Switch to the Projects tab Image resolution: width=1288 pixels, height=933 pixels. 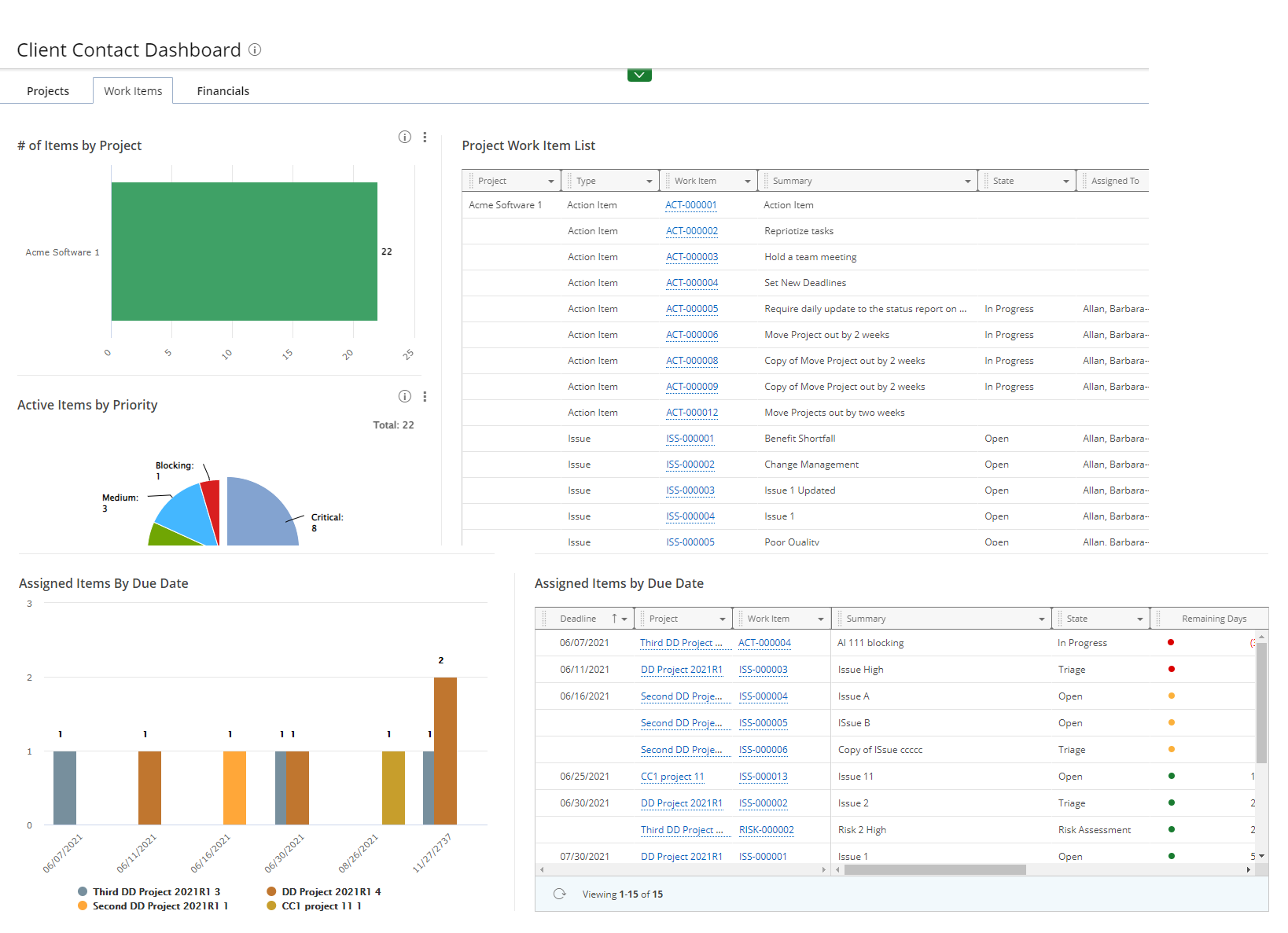pos(48,91)
